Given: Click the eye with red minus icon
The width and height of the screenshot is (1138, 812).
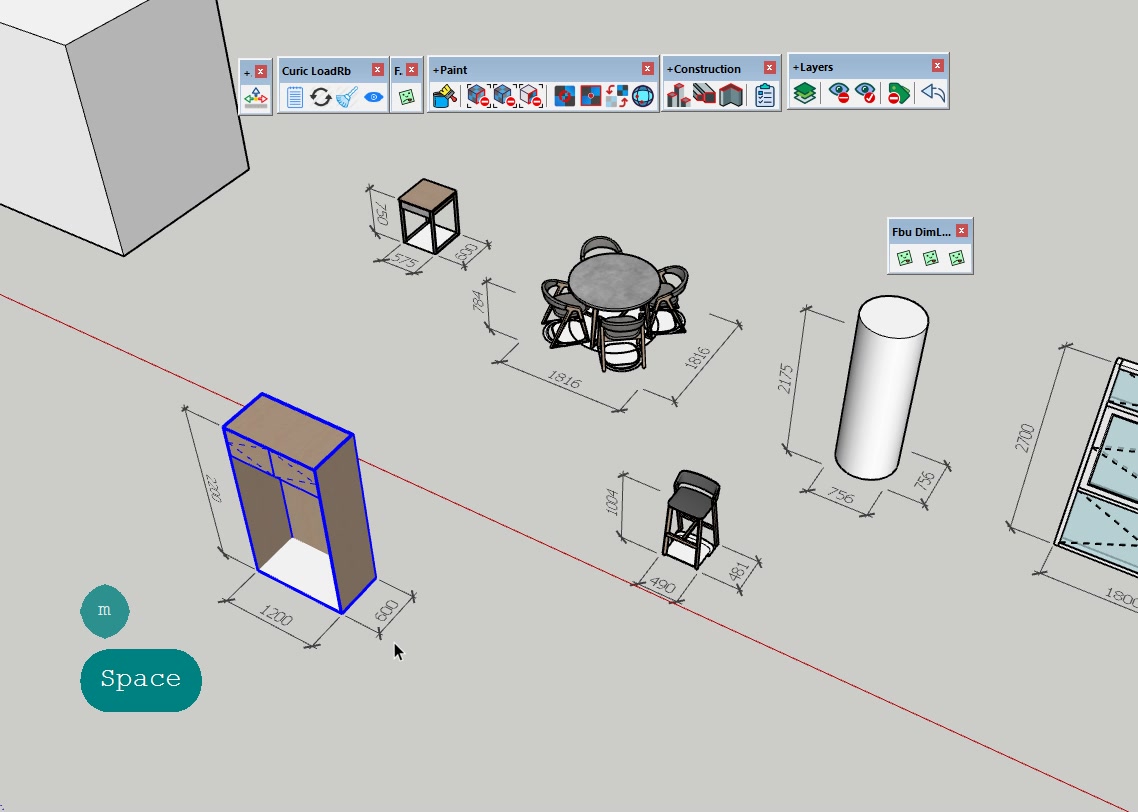Looking at the screenshot, I should tap(839, 93).
